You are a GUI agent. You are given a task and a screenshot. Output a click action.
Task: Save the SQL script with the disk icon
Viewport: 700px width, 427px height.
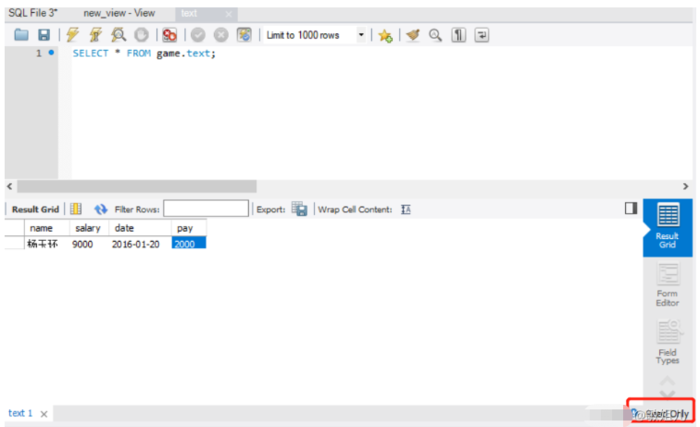(44, 35)
